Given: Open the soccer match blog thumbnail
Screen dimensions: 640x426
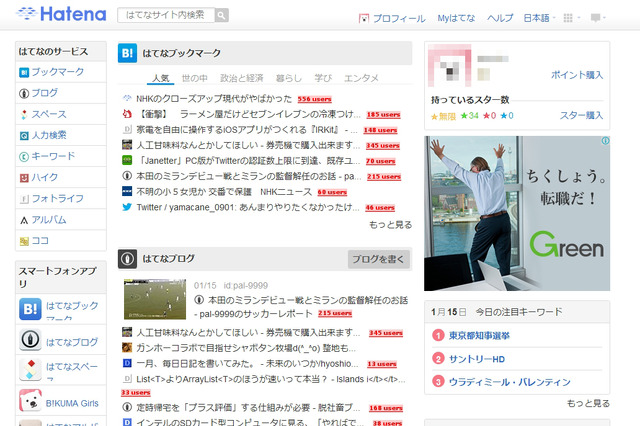Looking at the screenshot, I should pyautogui.click(x=155, y=299).
